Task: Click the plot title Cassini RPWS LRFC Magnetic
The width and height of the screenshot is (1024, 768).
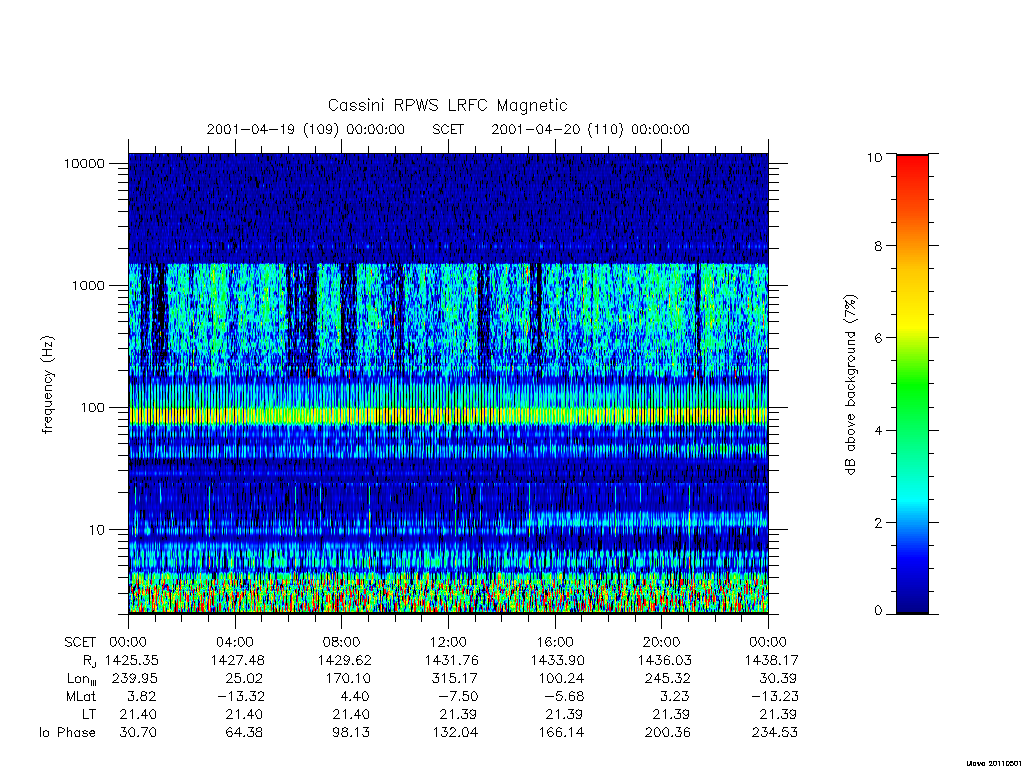Action: click(x=447, y=105)
